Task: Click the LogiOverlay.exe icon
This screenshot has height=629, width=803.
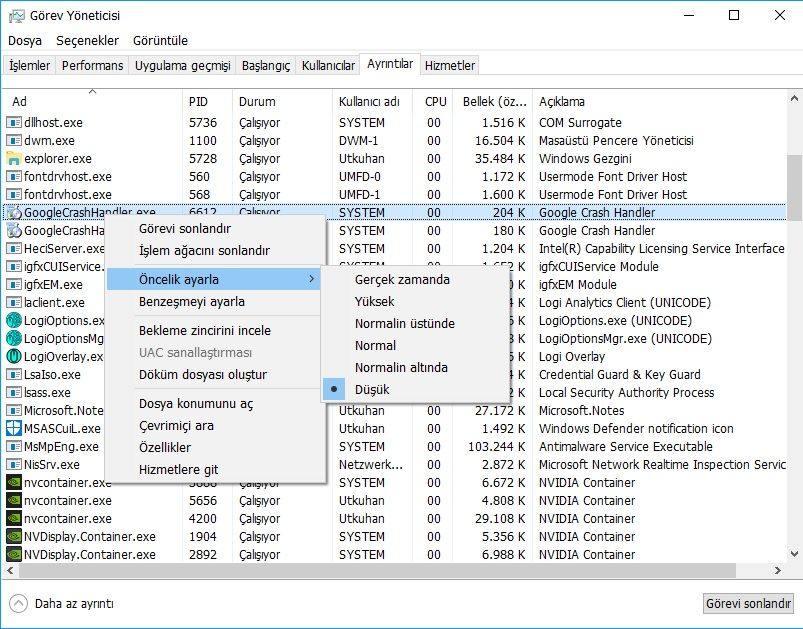Action: 14,356
